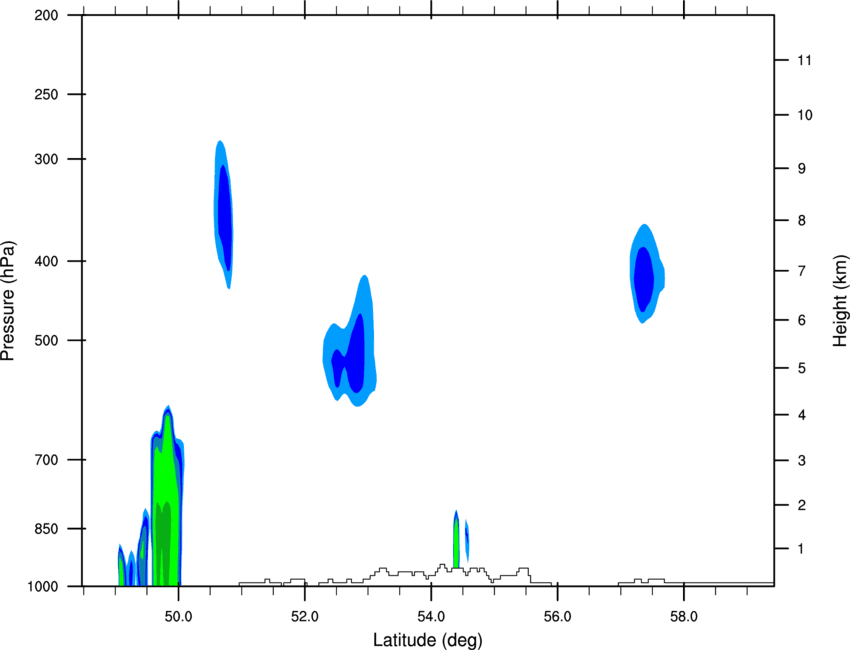Click latitude tick label 54.0
This screenshot has width=850, height=650.
(x=431, y=617)
